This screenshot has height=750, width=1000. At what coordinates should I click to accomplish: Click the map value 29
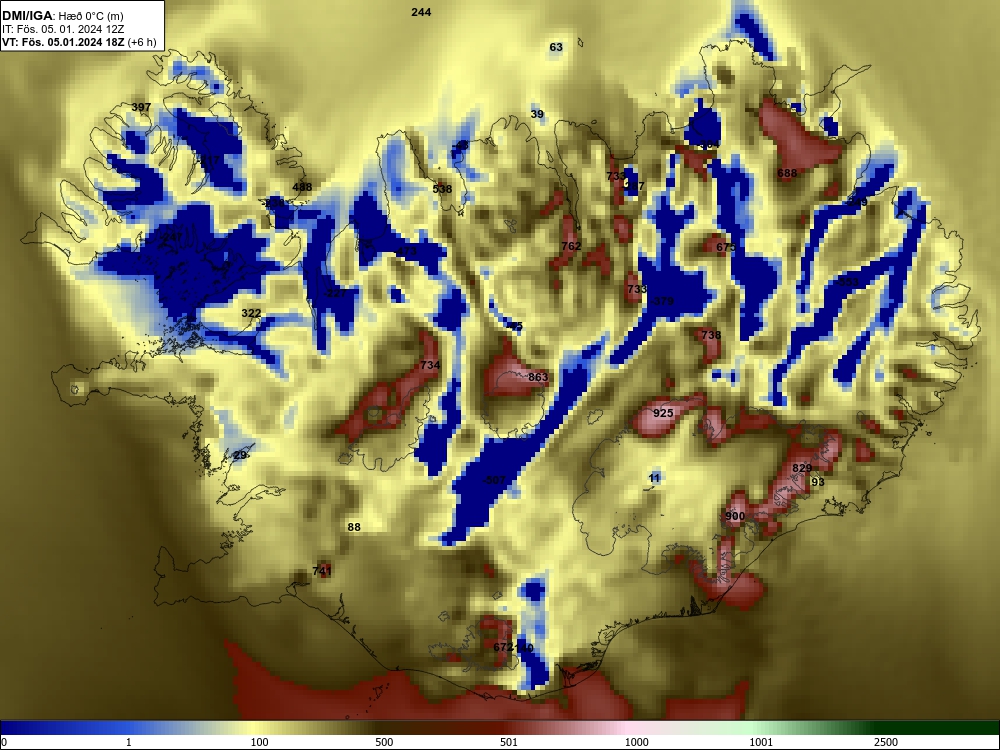(x=240, y=455)
